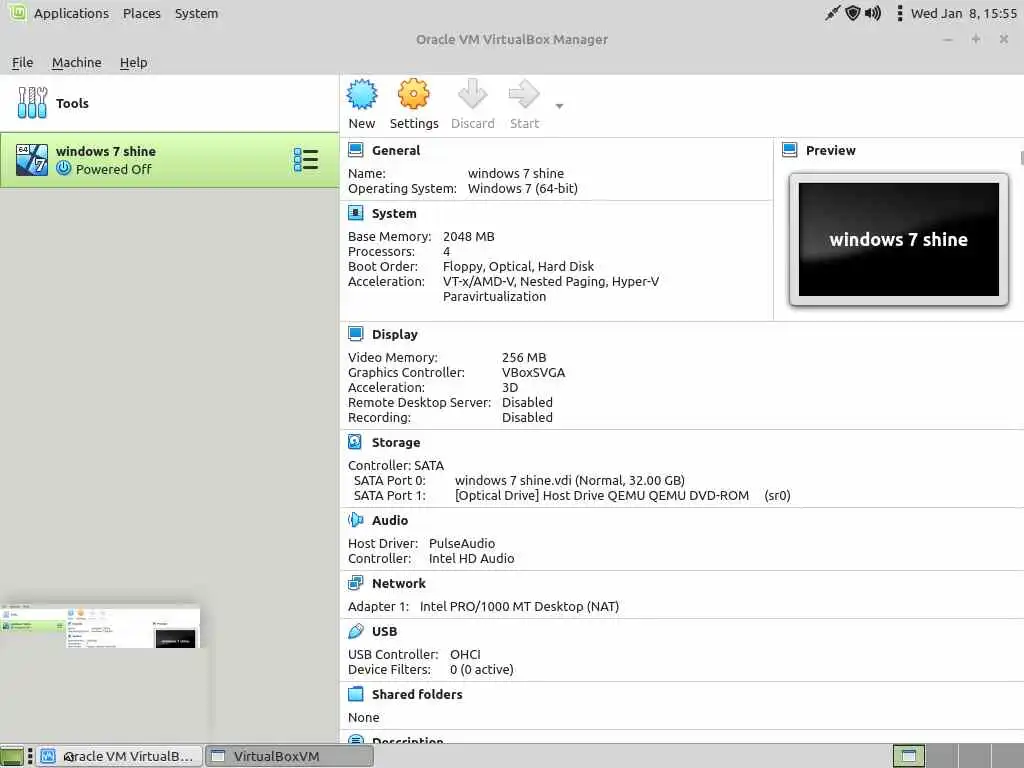Viewport: 1024px width, 768px height.
Task: Click the 2048 MB base memory value
Action: 468,236
